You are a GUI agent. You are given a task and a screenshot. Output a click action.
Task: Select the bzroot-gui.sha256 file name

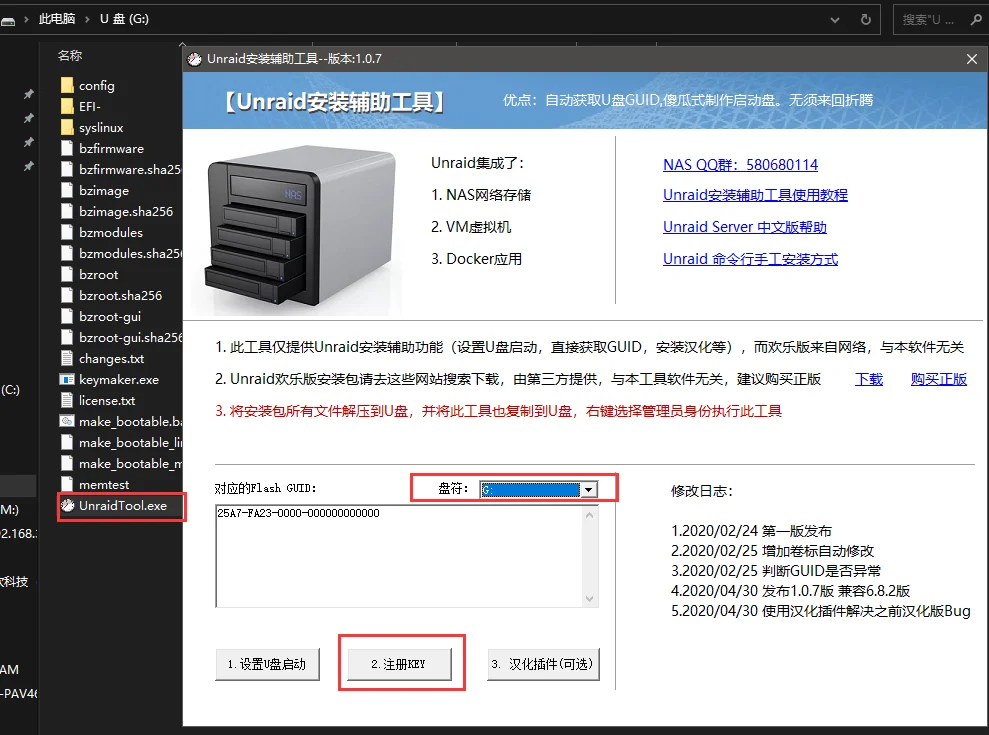pyautogui.click(x=131, y=337)
